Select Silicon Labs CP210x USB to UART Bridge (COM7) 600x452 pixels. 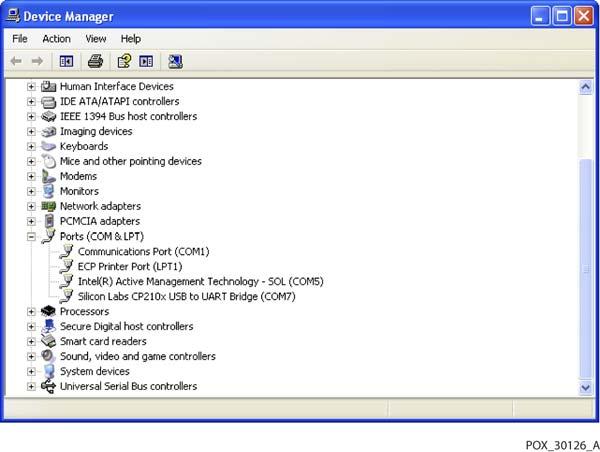pyautogui.click(x=186, y=296)
